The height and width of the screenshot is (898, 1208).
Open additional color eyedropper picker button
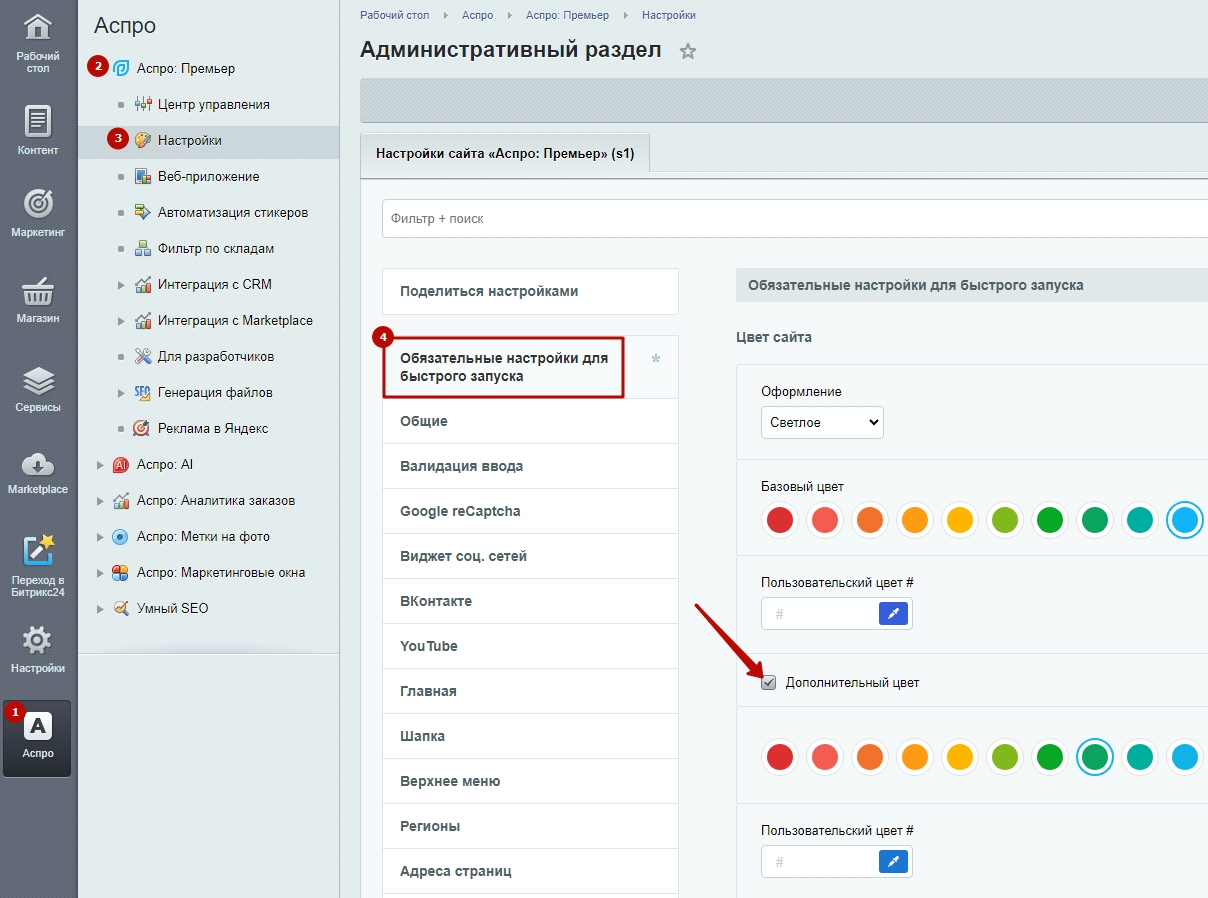[x=894, y=860]
